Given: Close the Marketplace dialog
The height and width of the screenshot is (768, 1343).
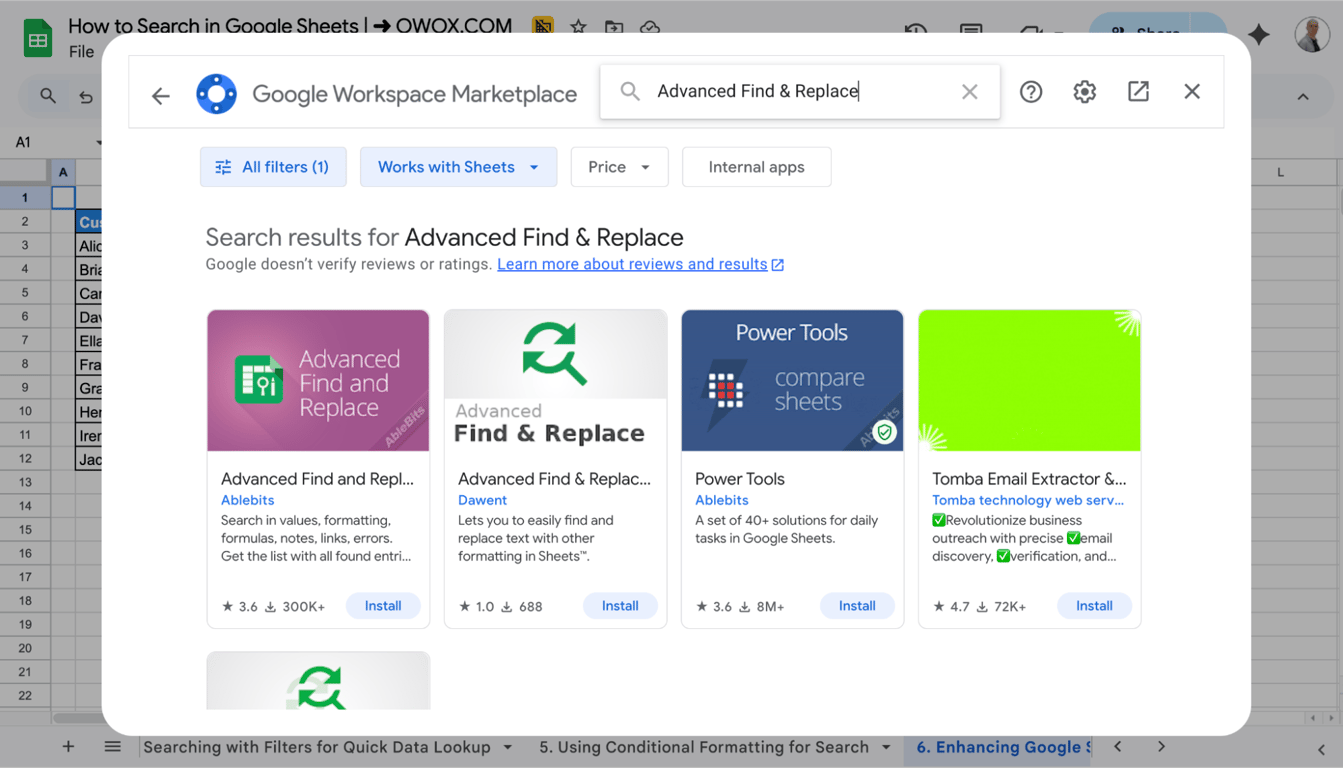Looking at the screenshot, I should pos(1192,91).
